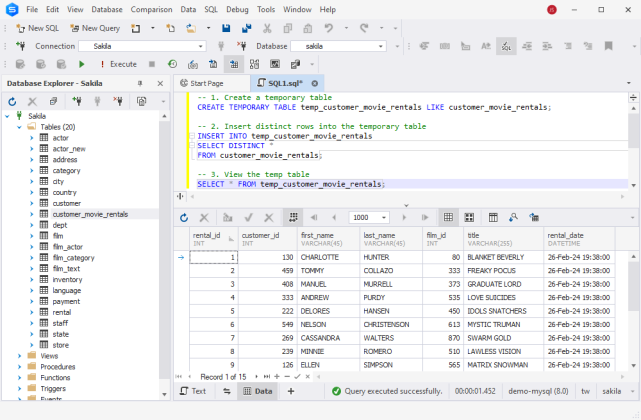Viewport: 641px width, 420px height.
Task: Select the payment table in explorer
Action: pos(66,301)
